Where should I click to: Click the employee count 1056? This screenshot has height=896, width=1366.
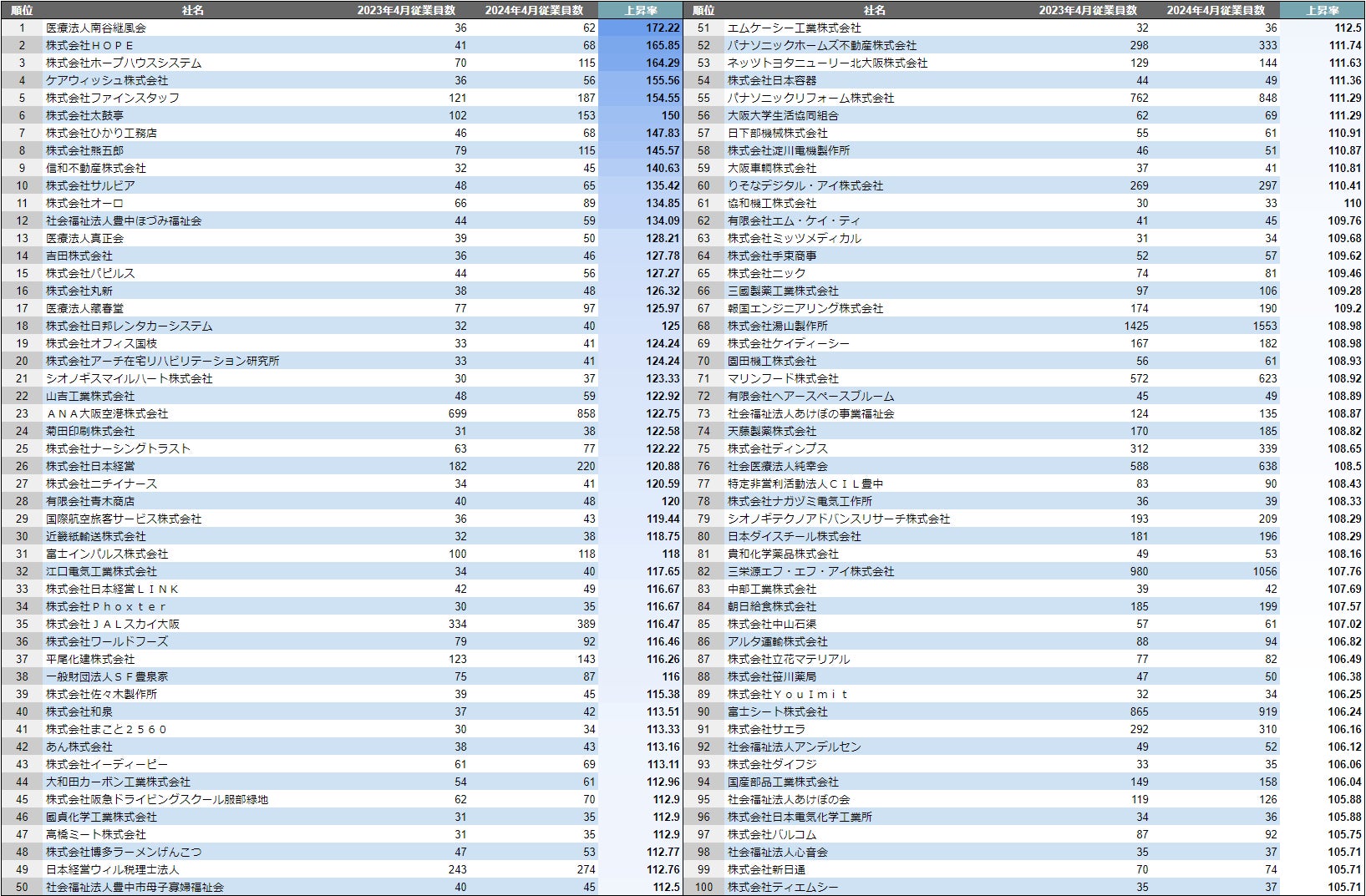click(1265, 571)
